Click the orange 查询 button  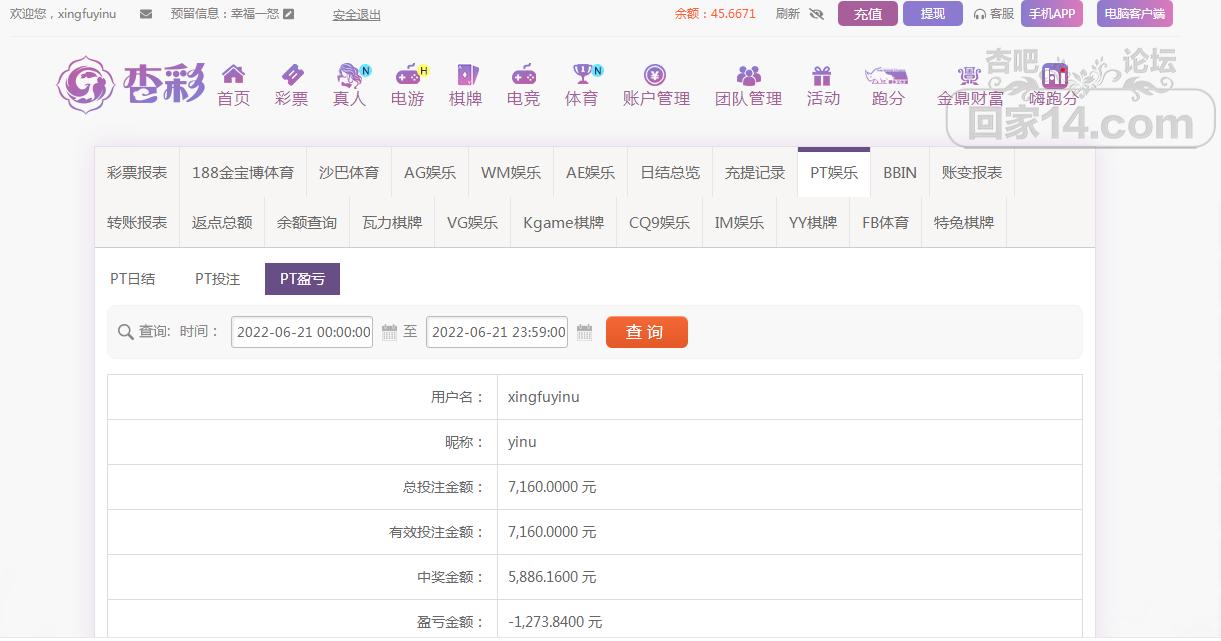point(646,332)
